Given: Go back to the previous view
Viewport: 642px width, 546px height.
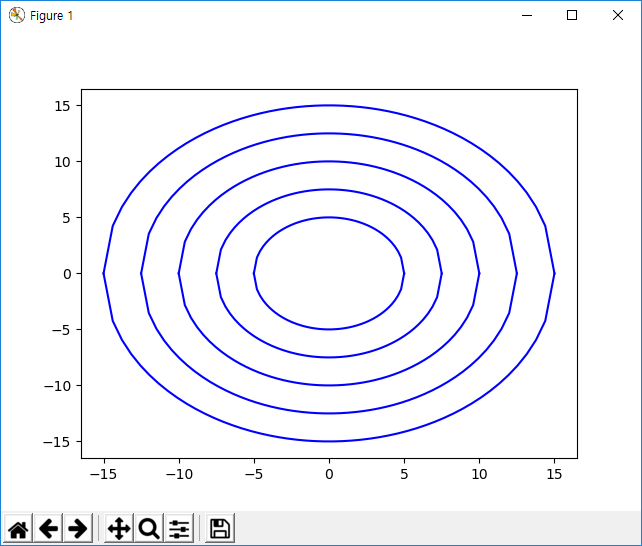Looking at the screenshot, I should [48, 528].
